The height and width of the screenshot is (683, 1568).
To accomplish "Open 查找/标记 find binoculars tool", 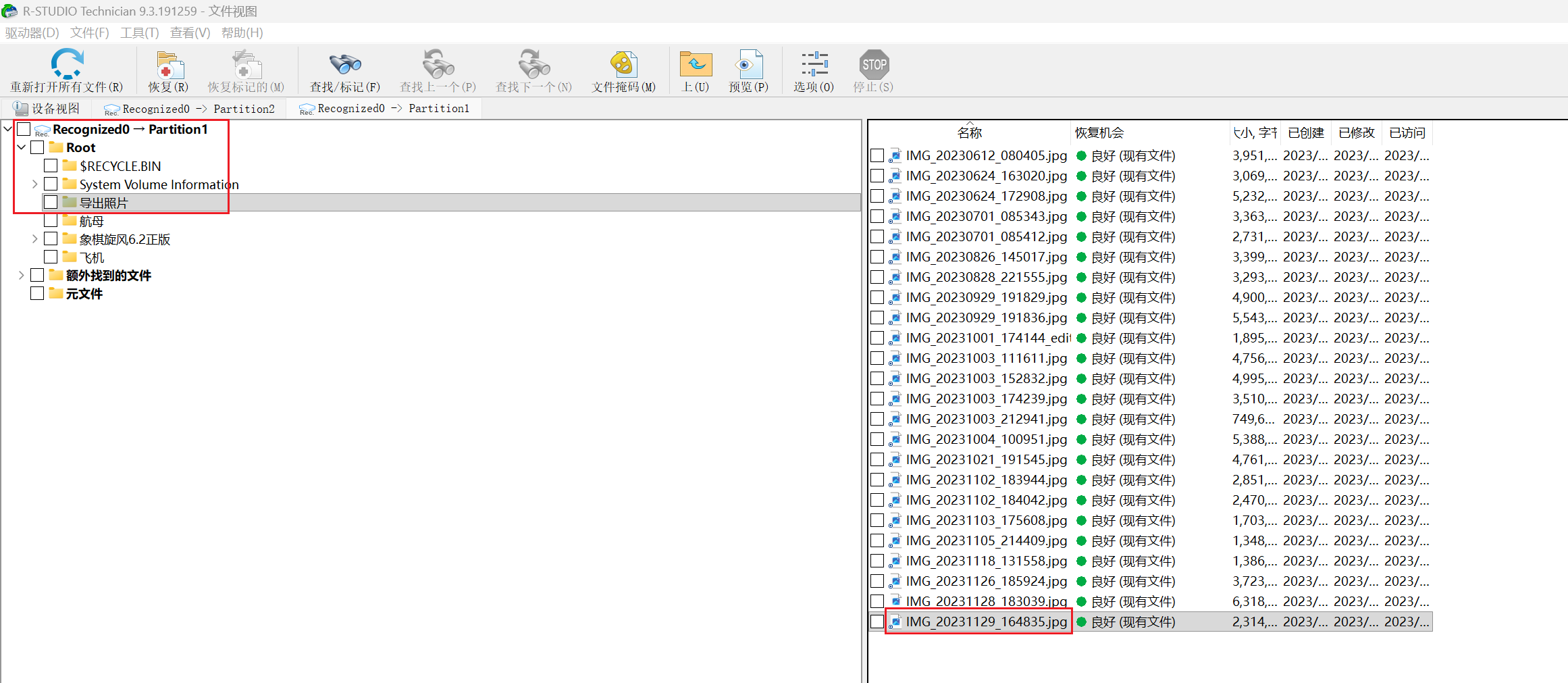I will [x=345, y=65].
